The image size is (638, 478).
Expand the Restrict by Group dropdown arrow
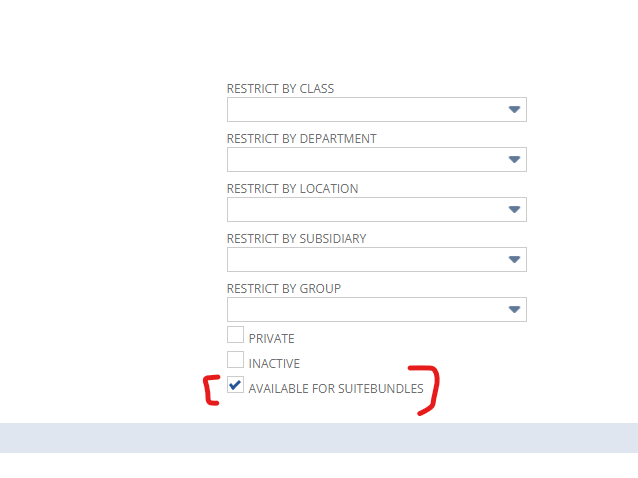pos(514,309)
